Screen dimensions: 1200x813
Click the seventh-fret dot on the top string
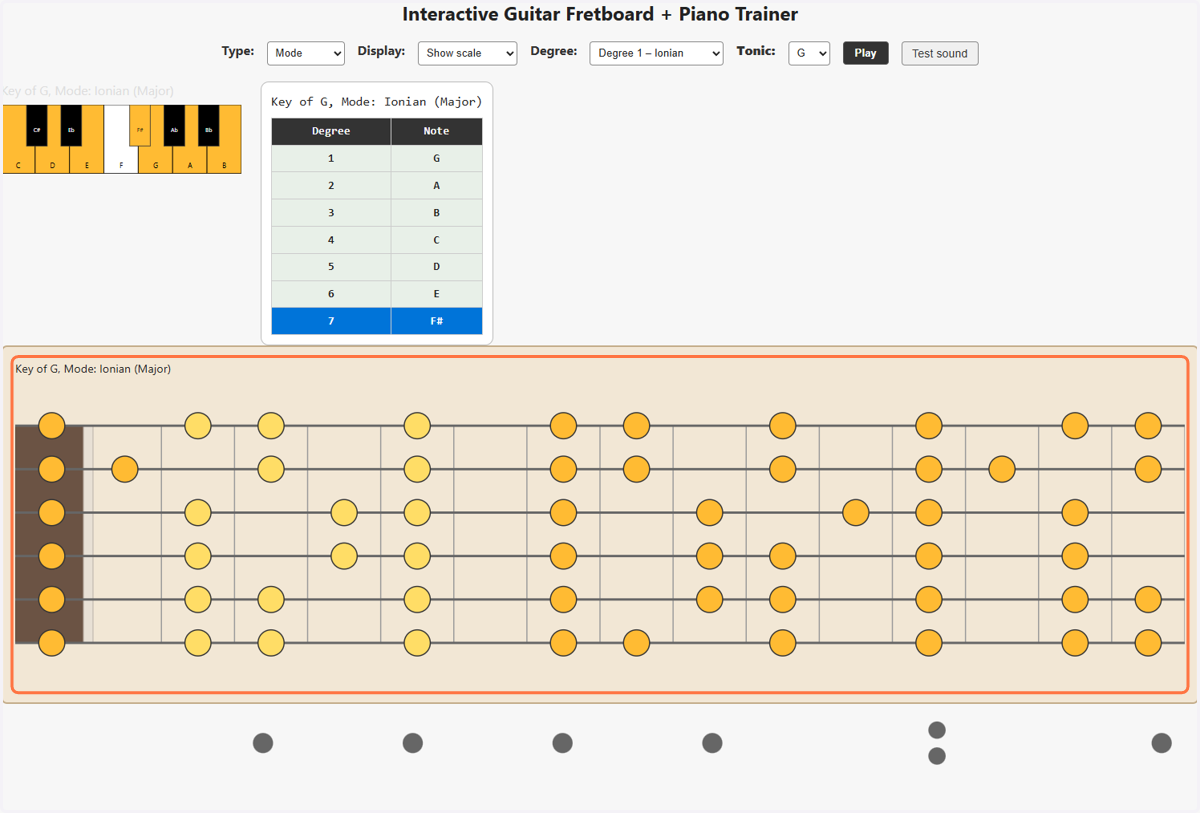click(x=564, y=426)
